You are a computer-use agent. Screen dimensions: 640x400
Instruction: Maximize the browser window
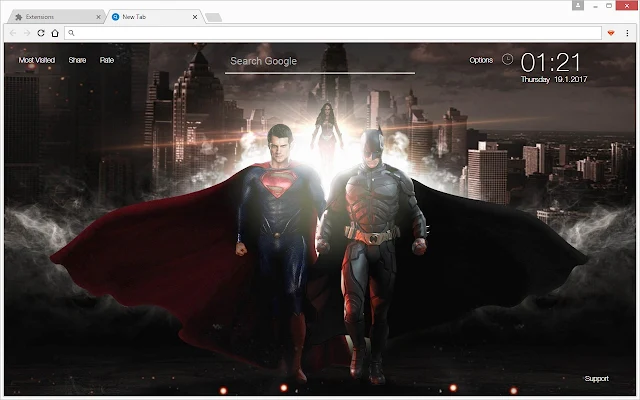609,6
